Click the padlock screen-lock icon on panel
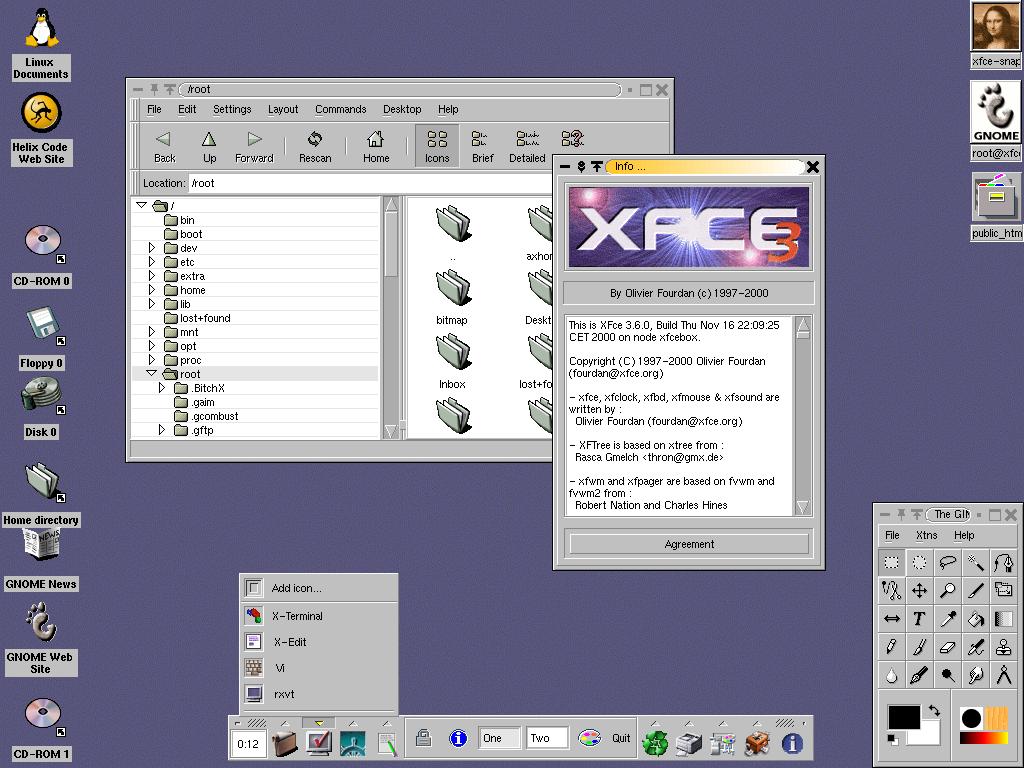Image resolution: width=1024 pixels, height=768 pixels. point(424,738)
